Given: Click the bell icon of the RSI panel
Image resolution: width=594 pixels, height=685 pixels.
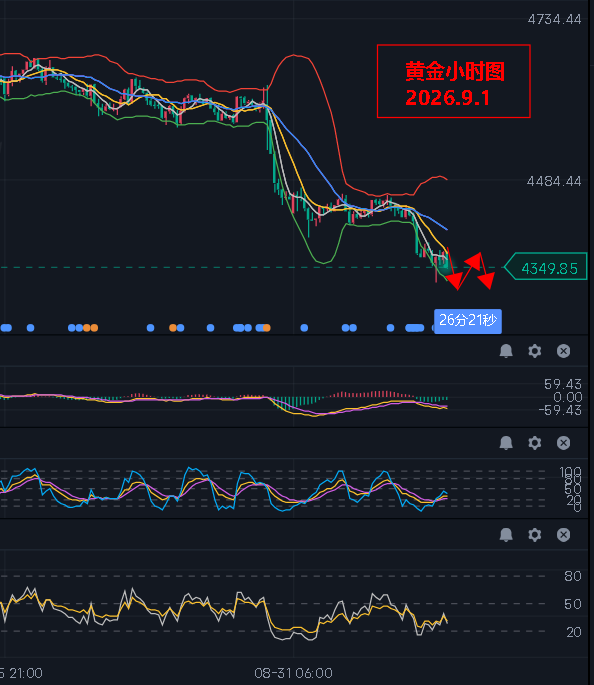Looking at the screenshot, I should click(506, 535).
